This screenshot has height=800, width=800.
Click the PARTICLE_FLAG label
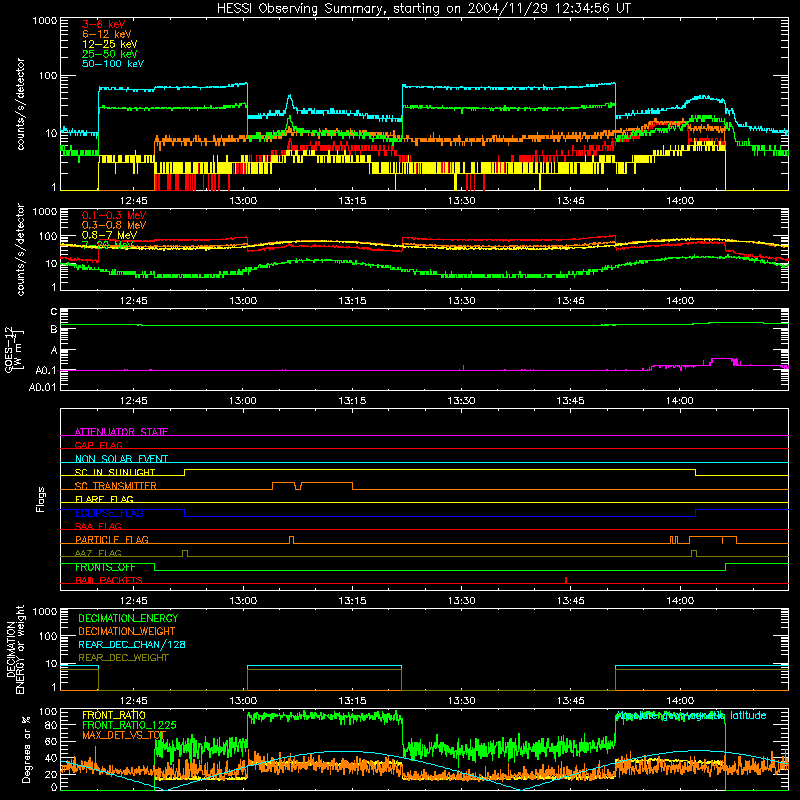[x=112, y=539]
